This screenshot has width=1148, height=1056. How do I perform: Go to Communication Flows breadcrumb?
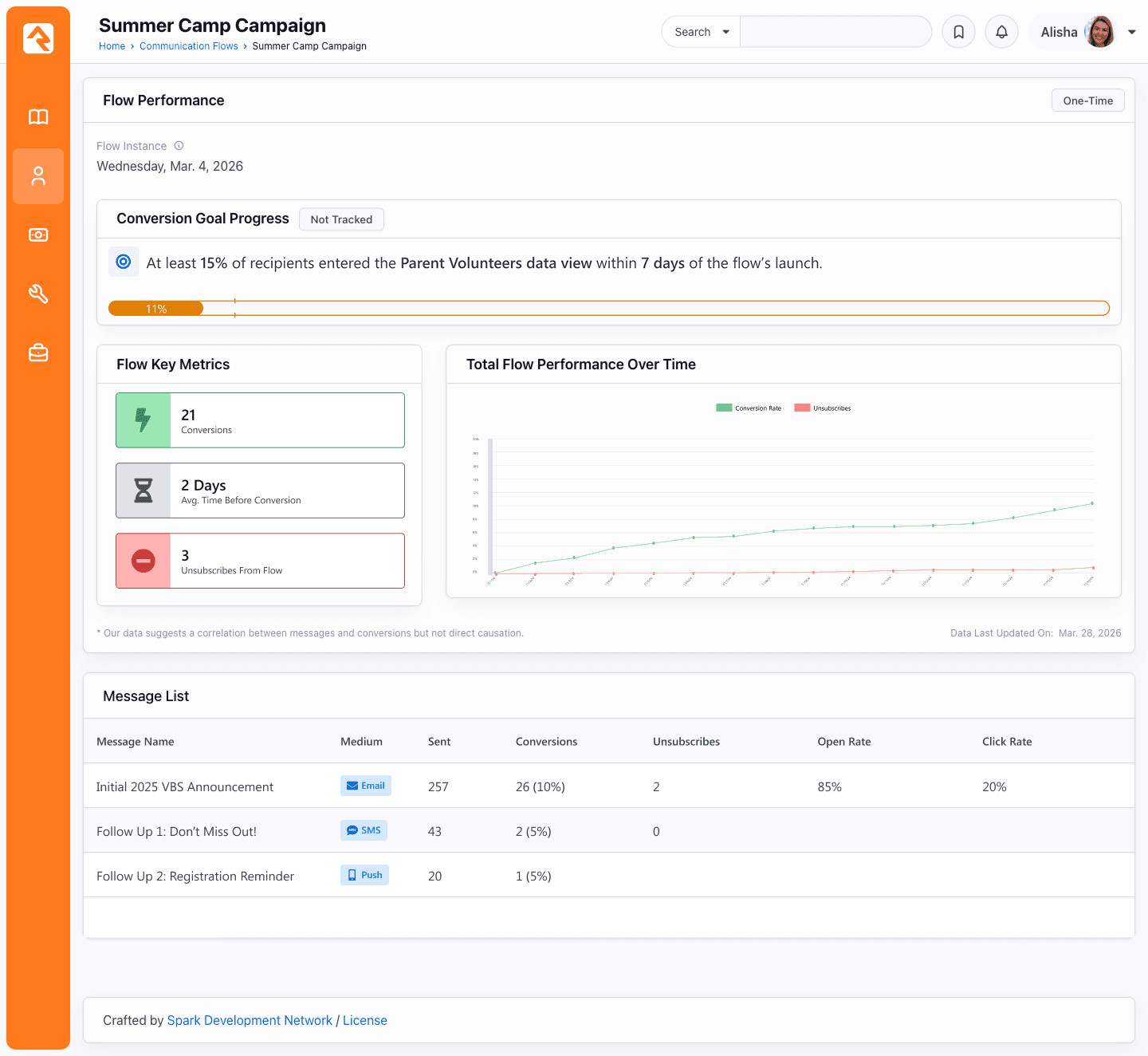188,46
